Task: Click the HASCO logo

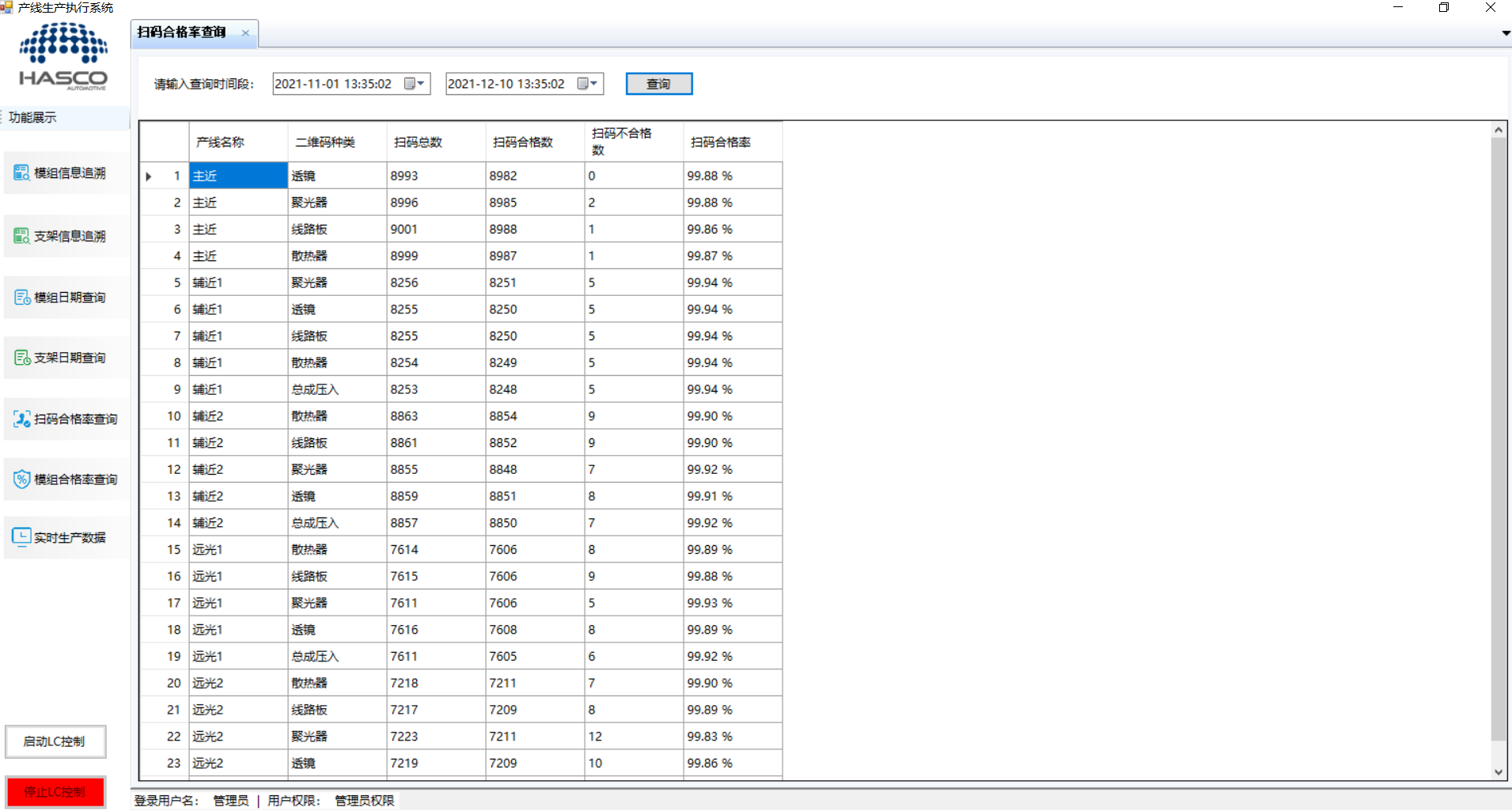Action: coord(63,57)
